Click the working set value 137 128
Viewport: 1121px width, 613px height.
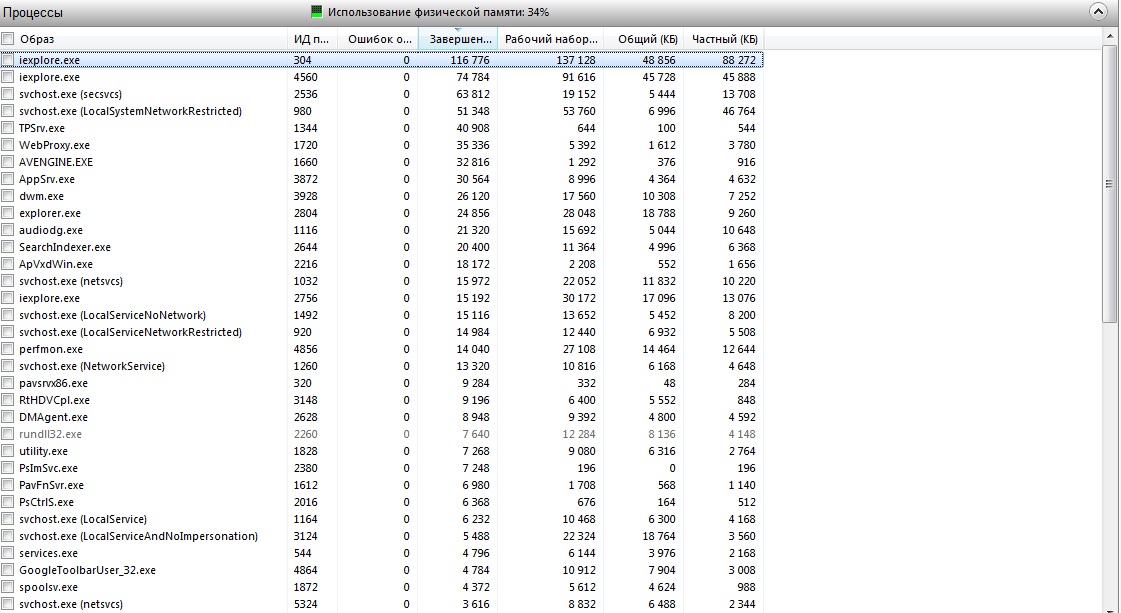click(x=576, y=60)
